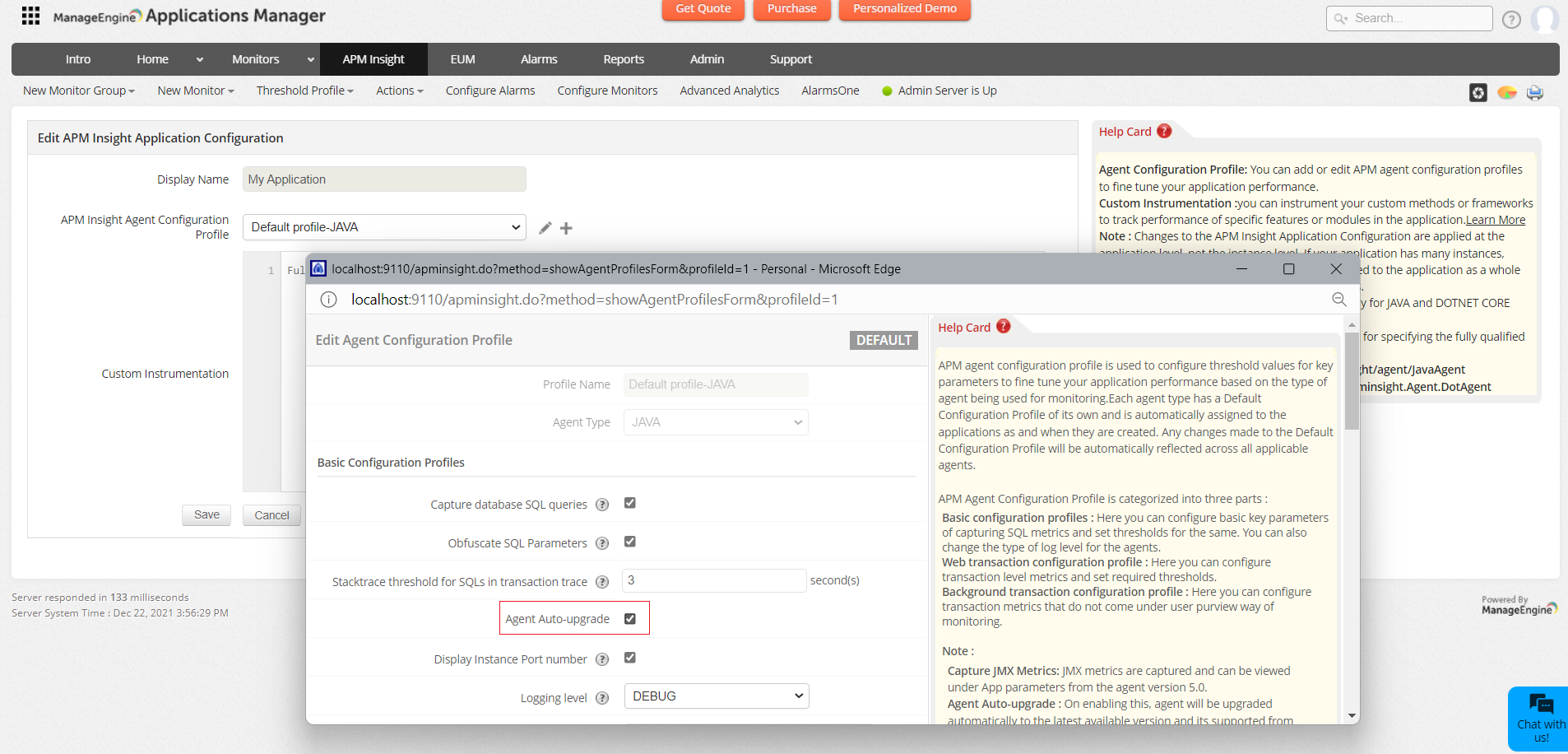This screenshot has width=1568, height=754.
Task: Open the Support tab
Action: click(791, 59)
